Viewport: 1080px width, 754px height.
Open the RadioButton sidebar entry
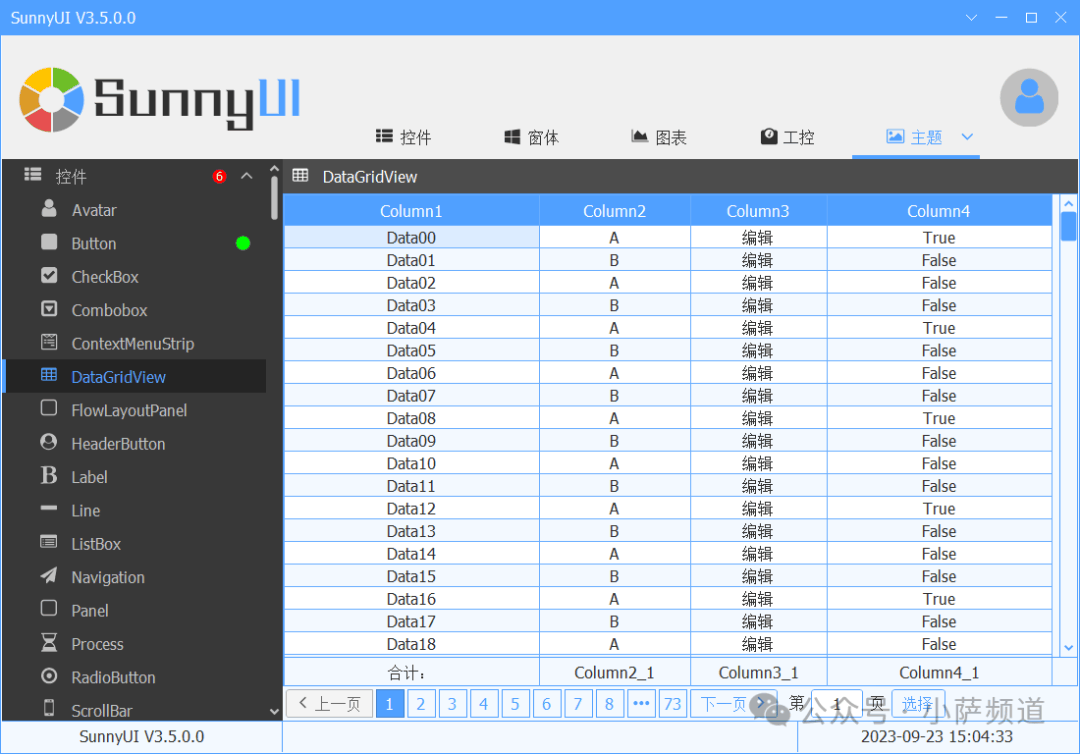pos(113,677)
